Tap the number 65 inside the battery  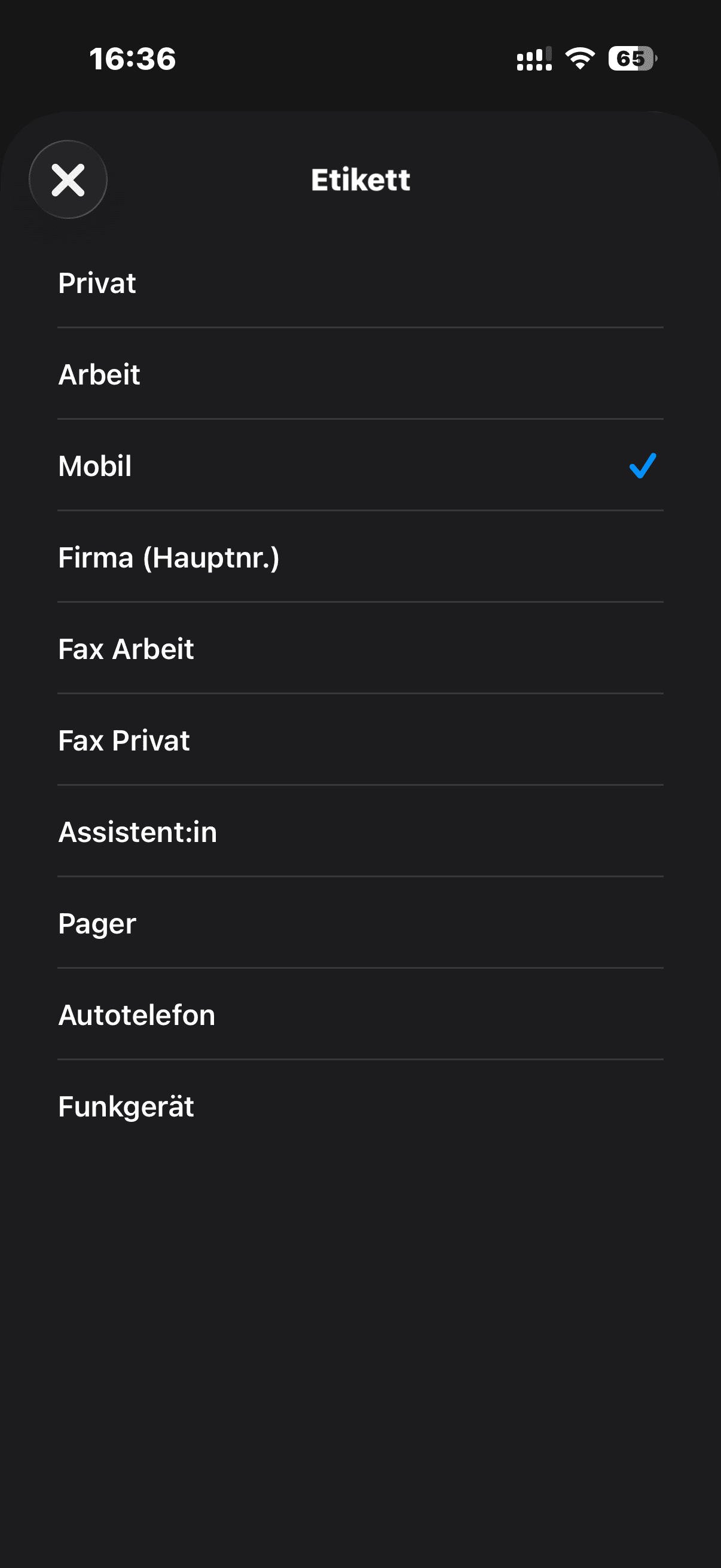[630, 59]
